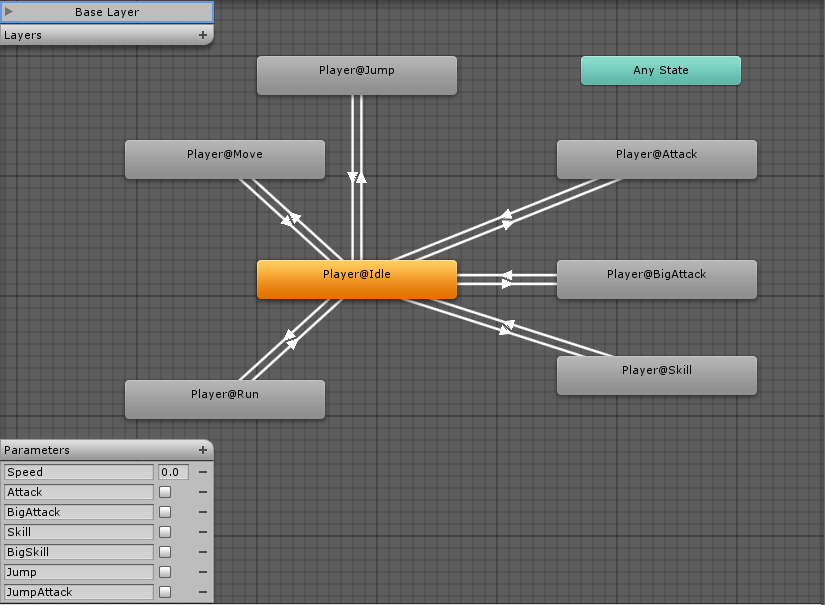
Task: Add a new parameter with plus icon
Action: point(203,450)
